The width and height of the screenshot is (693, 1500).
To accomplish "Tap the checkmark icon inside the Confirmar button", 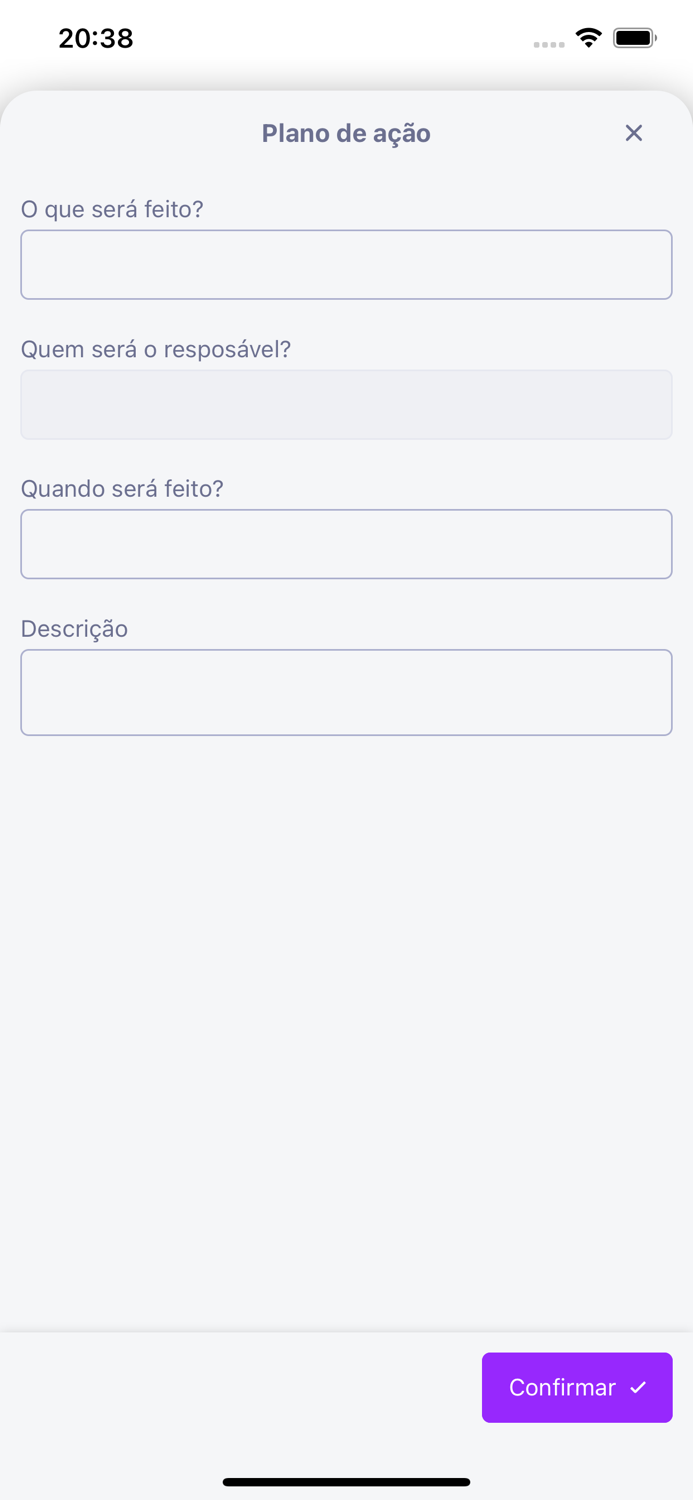I will coord(639,1388).
